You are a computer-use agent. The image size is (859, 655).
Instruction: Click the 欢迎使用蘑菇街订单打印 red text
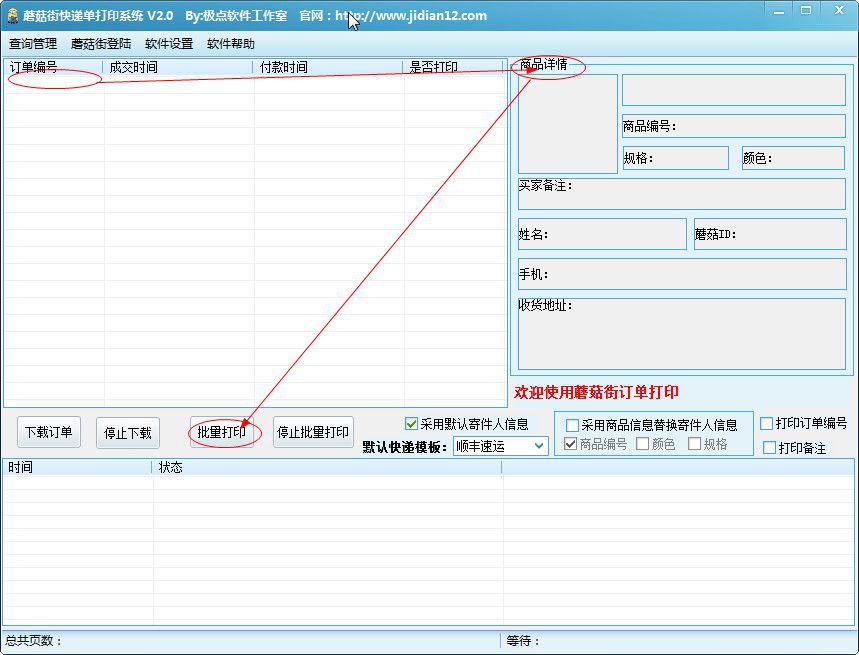[596, 392]
